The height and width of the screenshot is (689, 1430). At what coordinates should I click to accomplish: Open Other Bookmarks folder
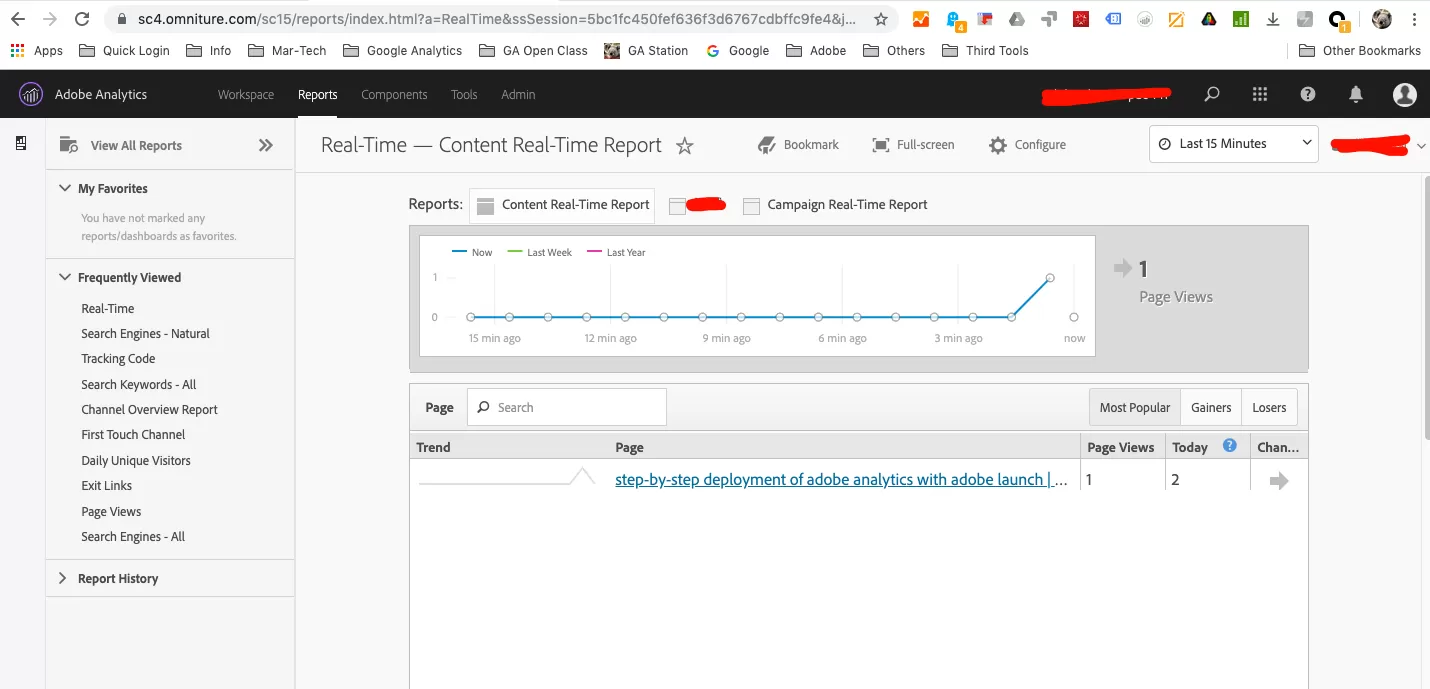(1360, 50)
